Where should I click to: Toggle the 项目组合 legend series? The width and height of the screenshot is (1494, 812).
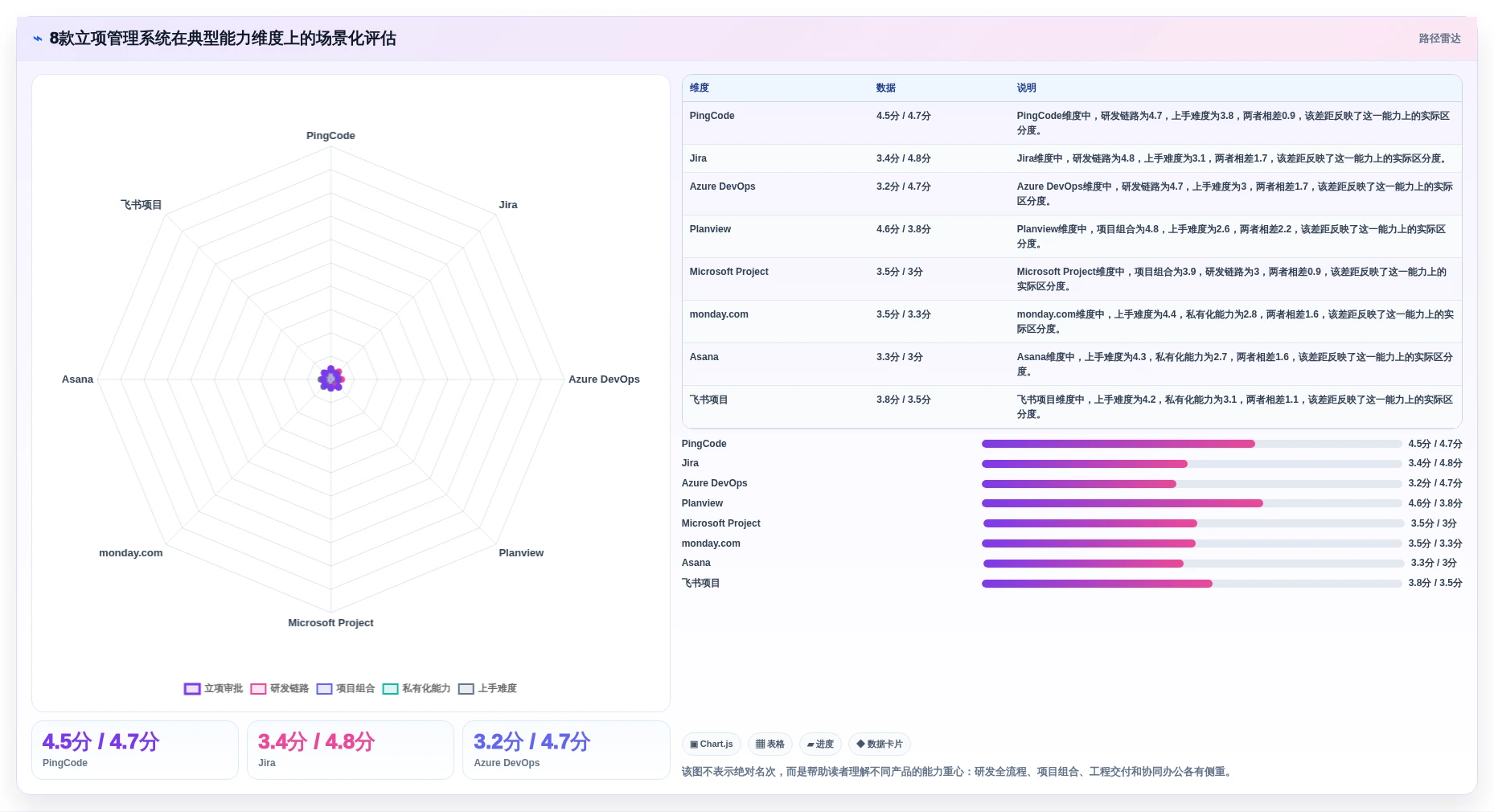pyautogui.click(x=345, y=688)
